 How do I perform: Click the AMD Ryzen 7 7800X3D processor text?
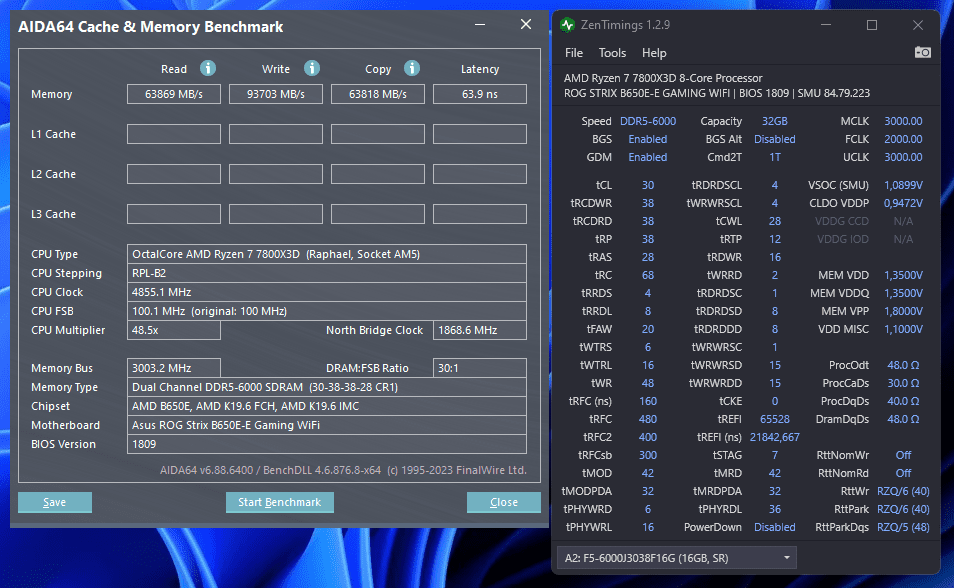coord(663,78)
